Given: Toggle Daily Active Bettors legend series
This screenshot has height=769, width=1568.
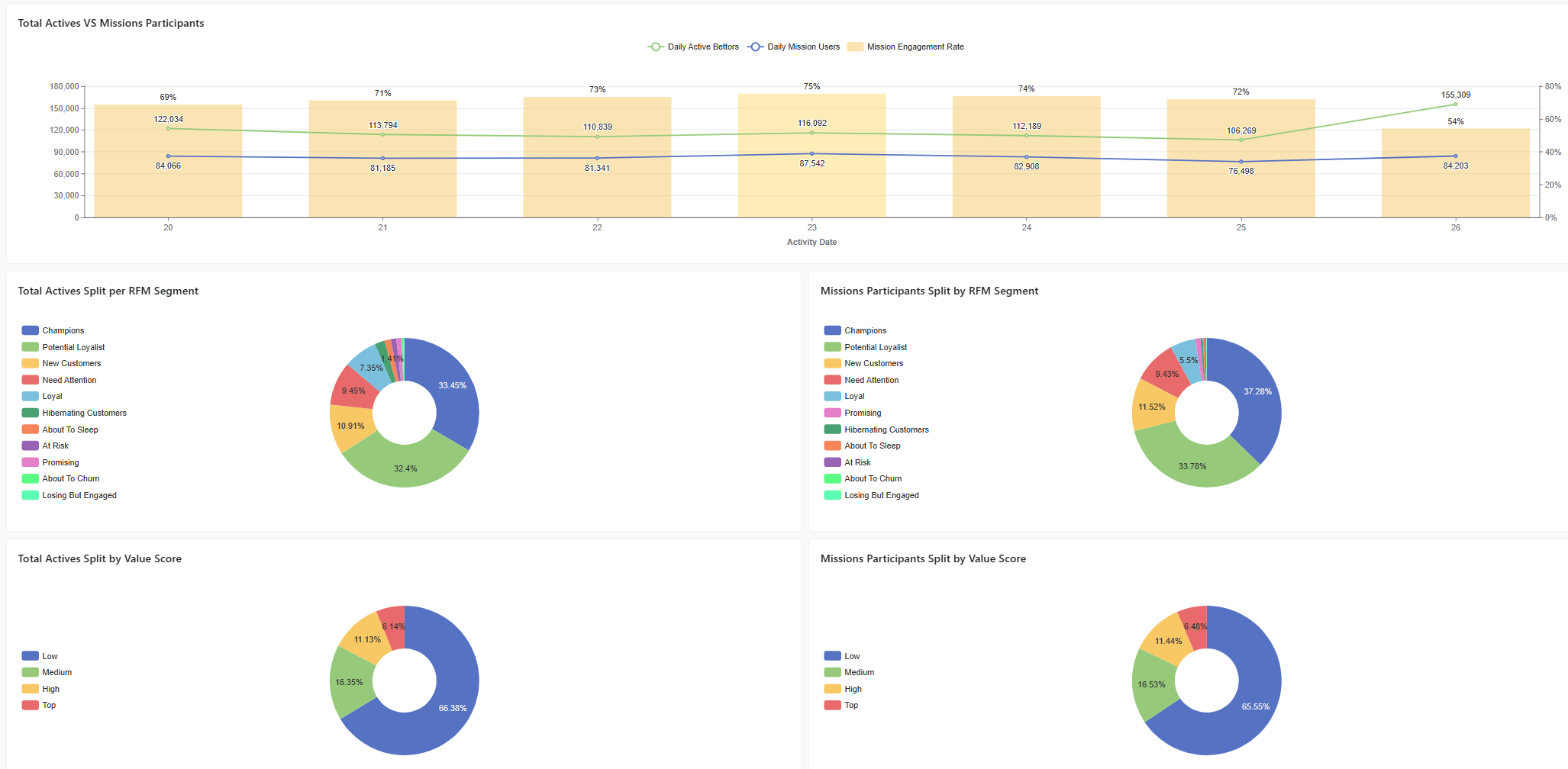Looking at the screenshot, I should 693,47.
